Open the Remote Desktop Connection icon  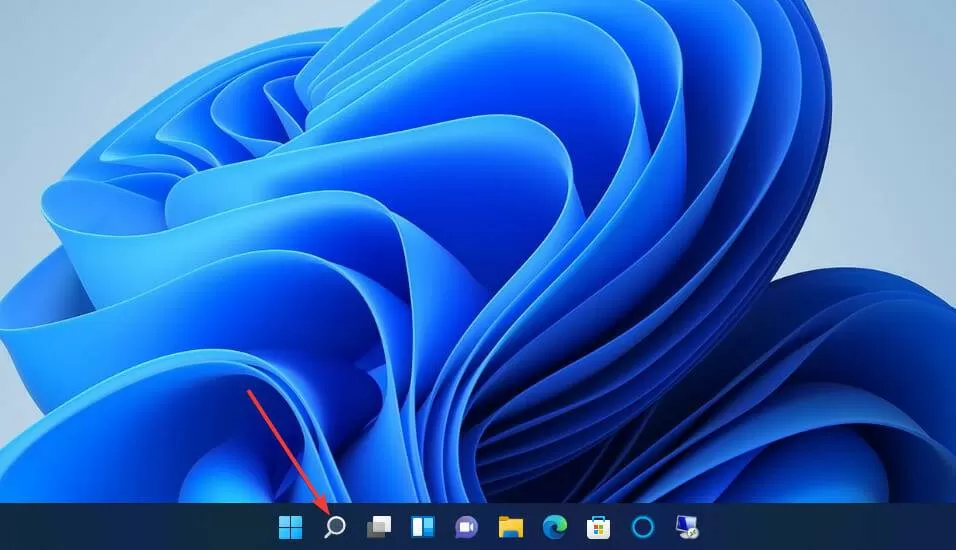click(x=687, y=527)
